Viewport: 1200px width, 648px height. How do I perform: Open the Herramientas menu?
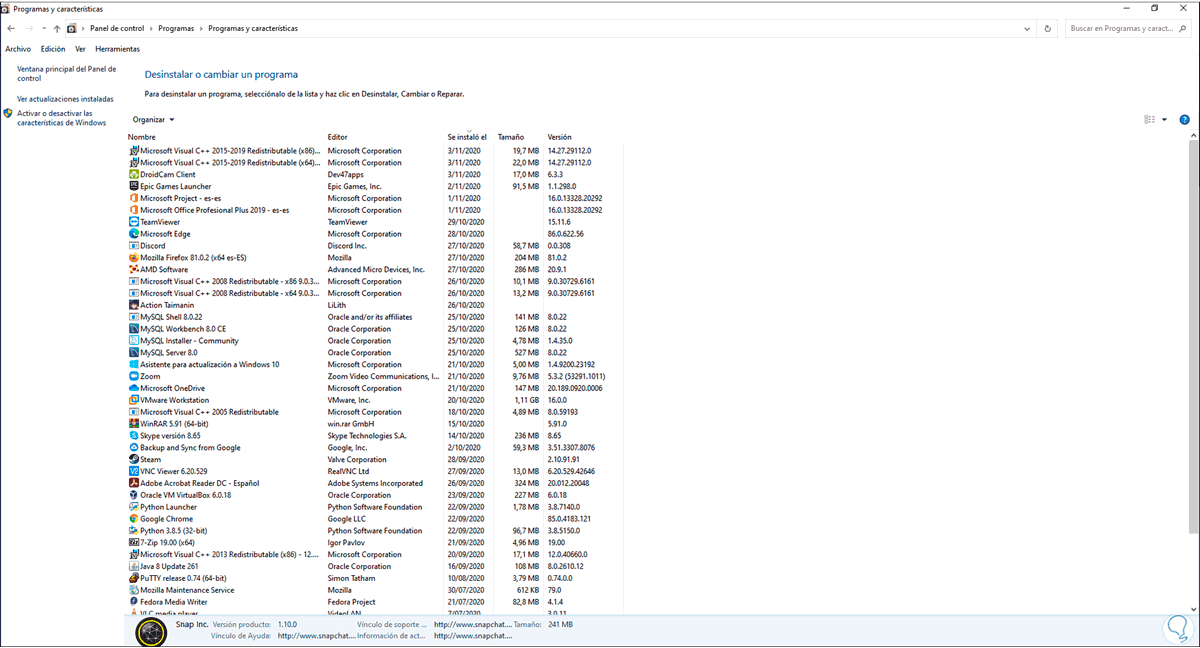point(117,48)
